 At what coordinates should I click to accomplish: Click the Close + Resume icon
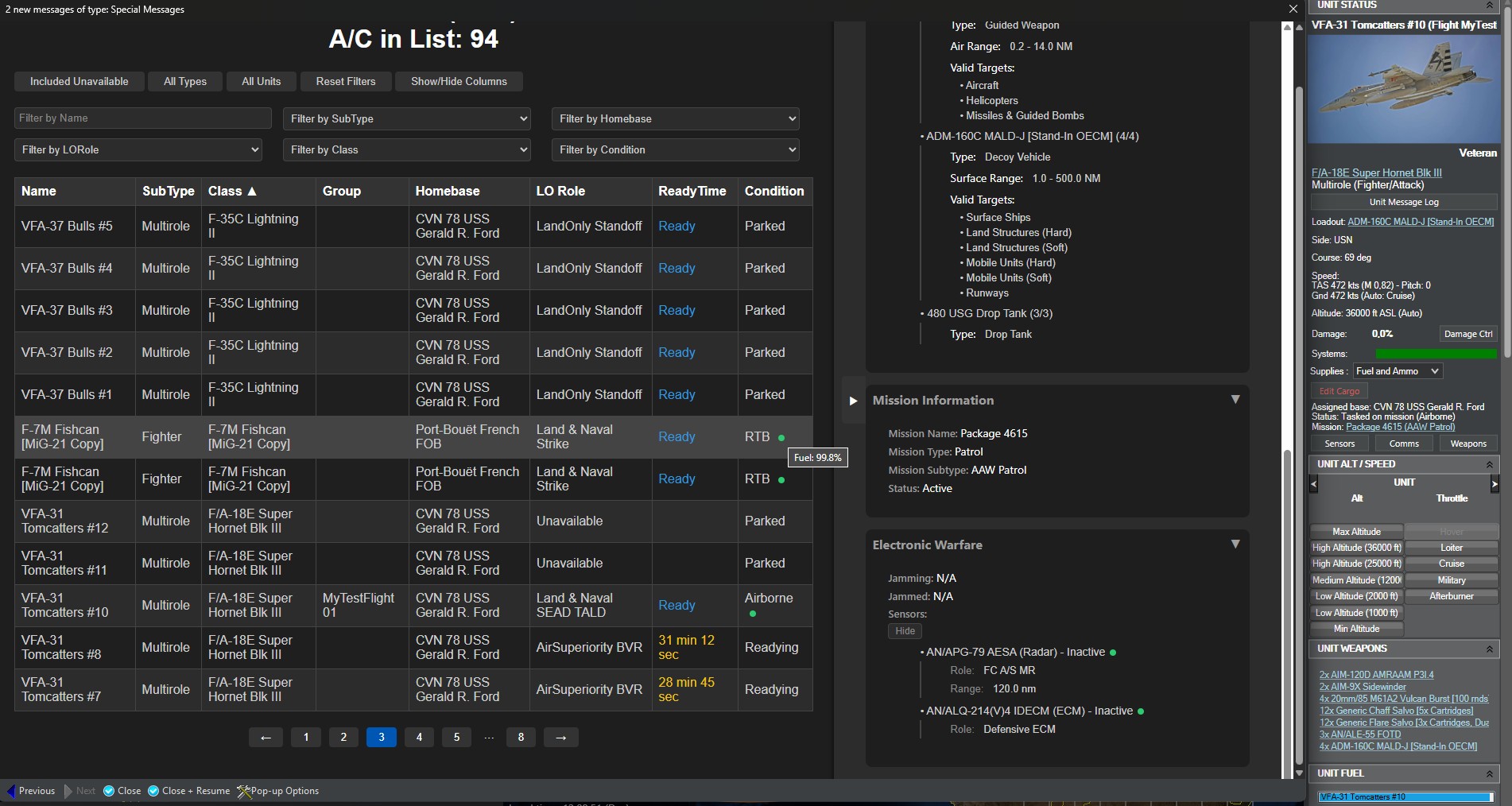point(153,791)
